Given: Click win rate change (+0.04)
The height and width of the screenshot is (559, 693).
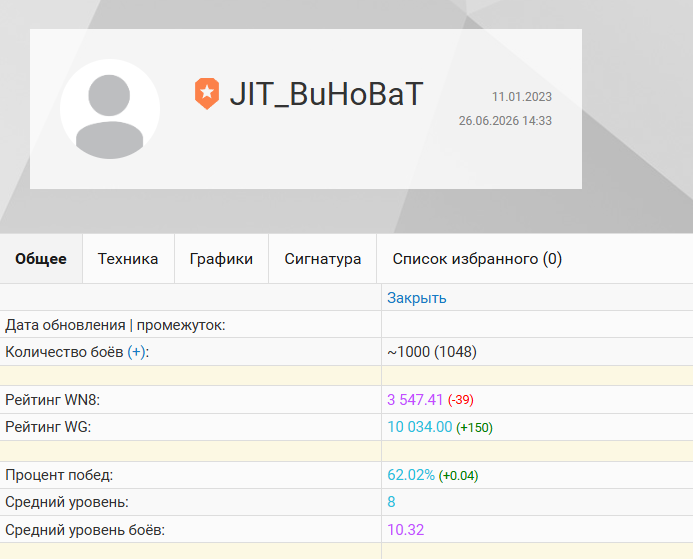Looking at the screenshot, I should [x=458, y=475].
